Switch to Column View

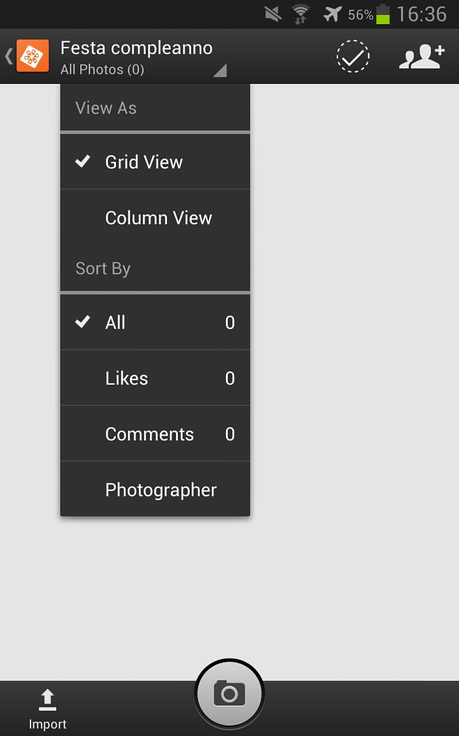(x=155, y=218)
